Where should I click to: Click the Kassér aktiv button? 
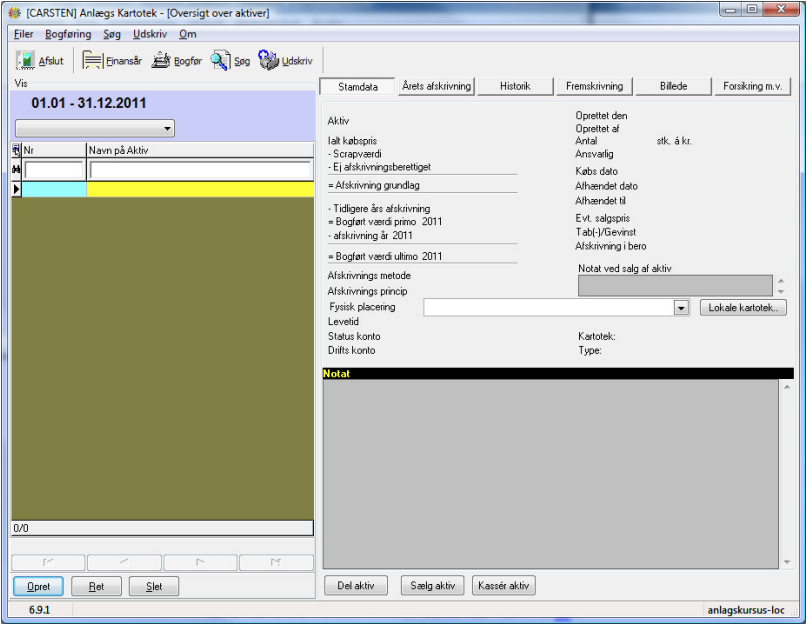[x=504, y=585]
